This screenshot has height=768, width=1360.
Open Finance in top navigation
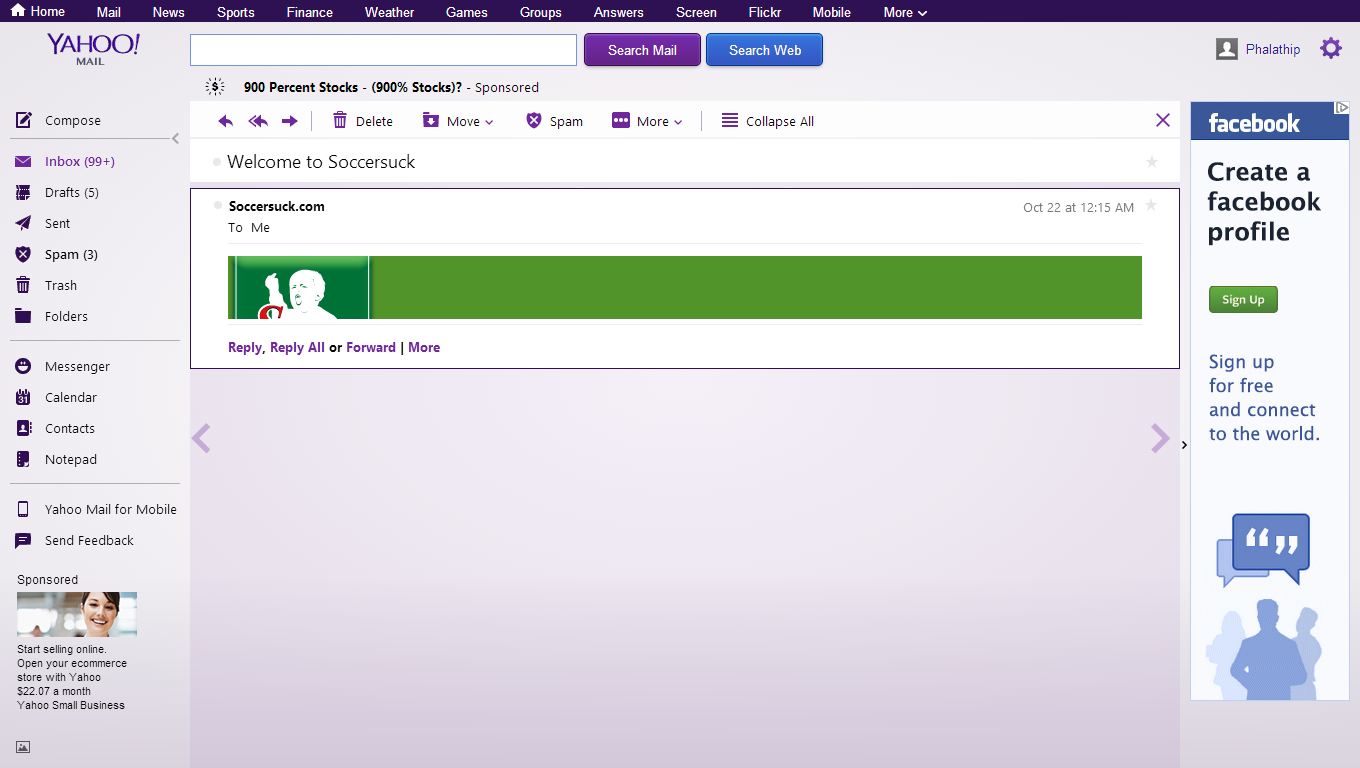310,12
